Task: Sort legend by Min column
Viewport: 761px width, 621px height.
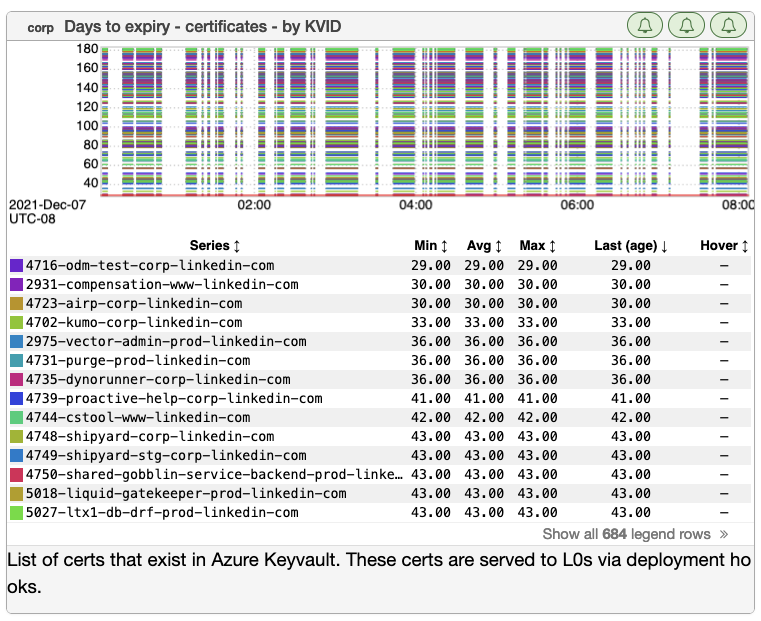Action: [432, 245]
